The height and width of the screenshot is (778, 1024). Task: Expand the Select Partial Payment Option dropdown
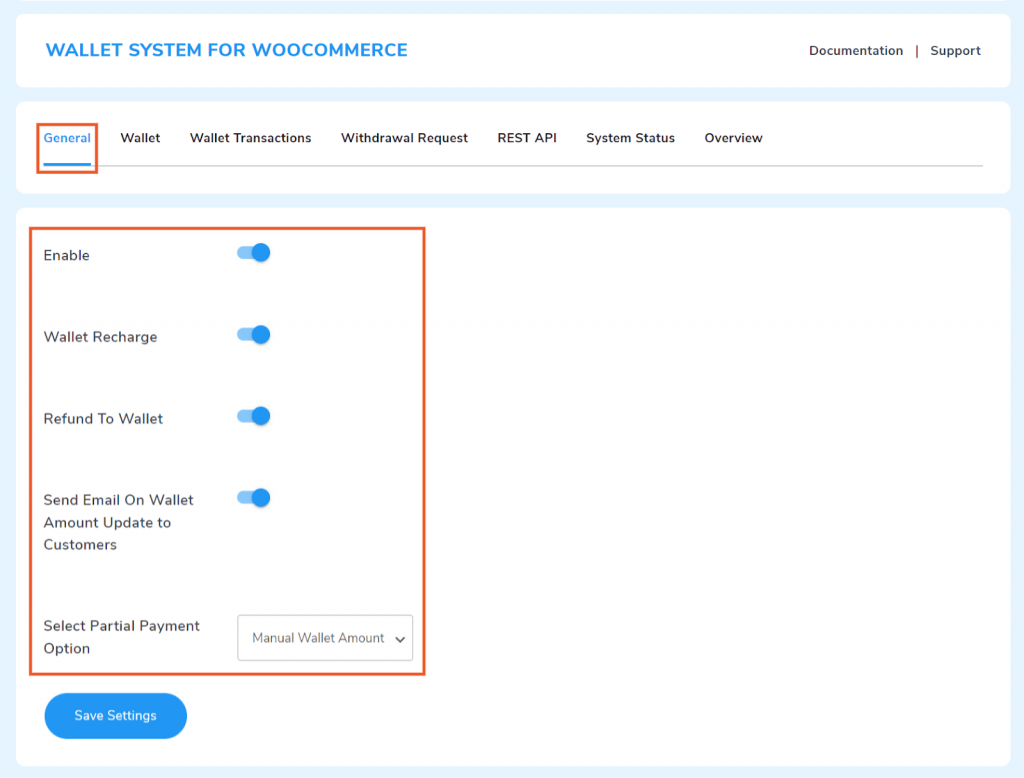click(x=325, y=638)
